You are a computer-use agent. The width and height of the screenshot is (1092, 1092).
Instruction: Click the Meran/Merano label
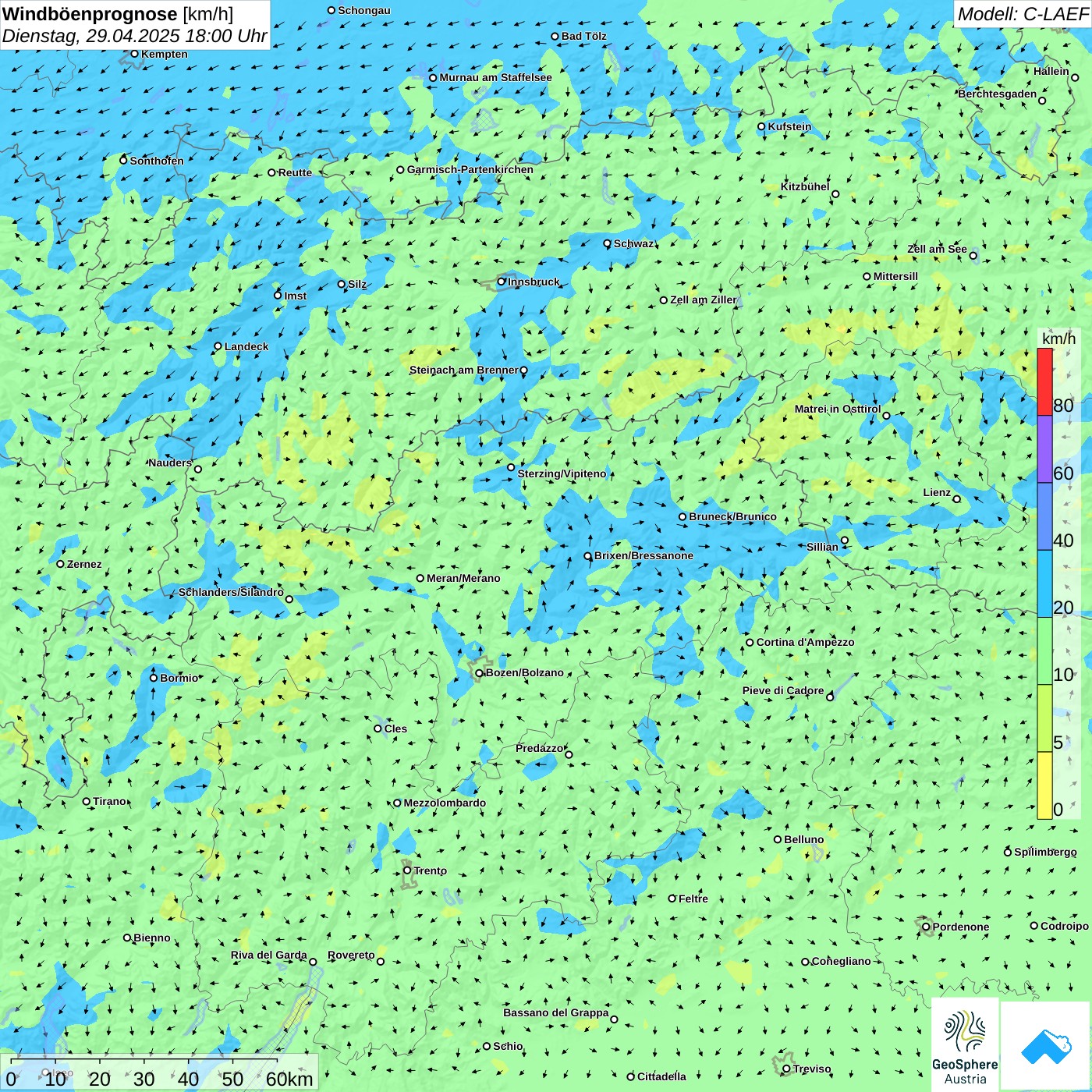[x=463, y=578]
